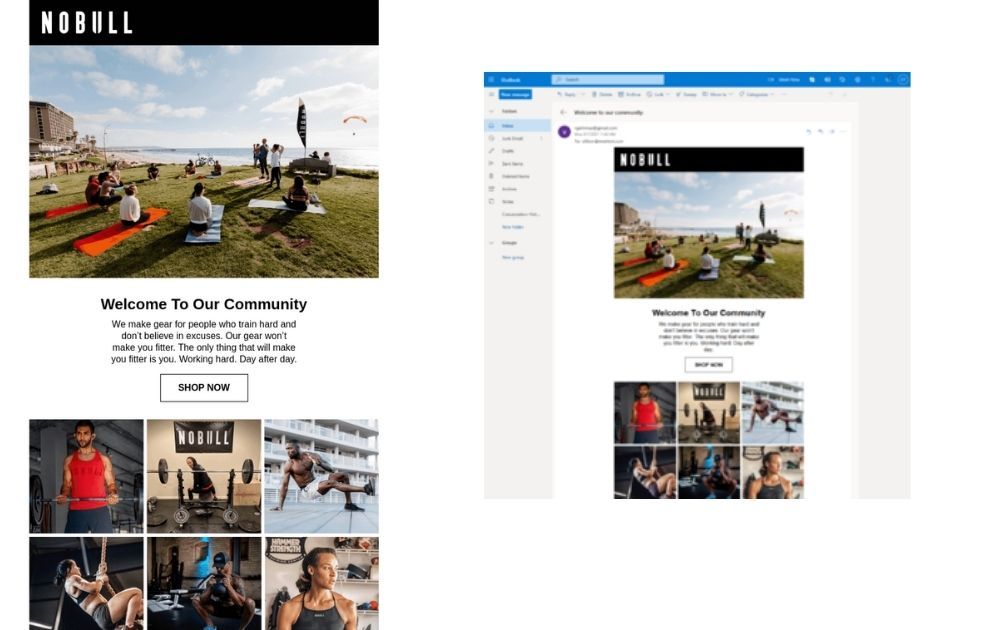The width and height of the screenshot is (1000, 630).
Task: Collapse the Folders section in Outlook sidebar
Action: [x=491, y=112]
